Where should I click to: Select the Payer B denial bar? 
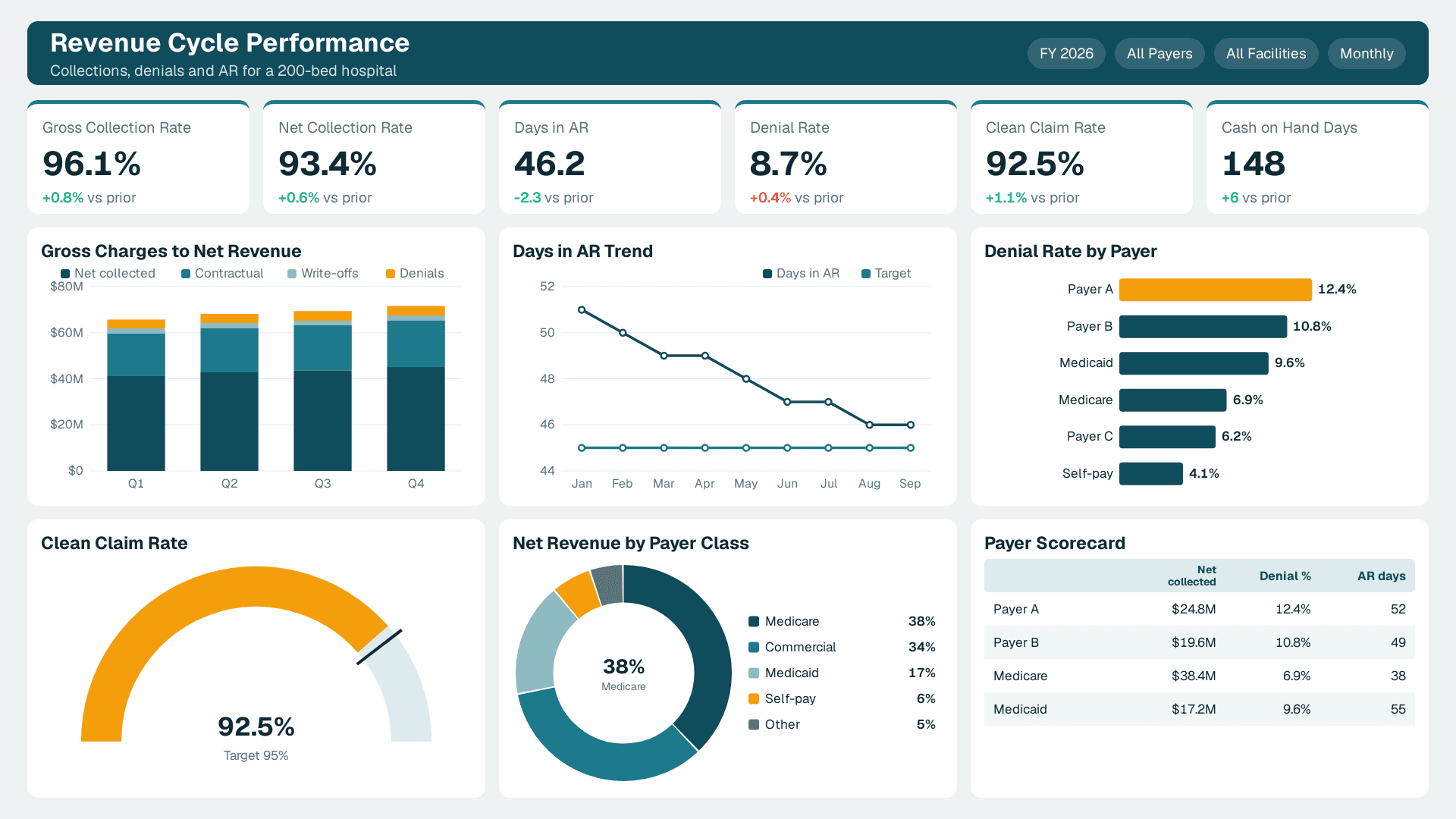pos(1203,326)
